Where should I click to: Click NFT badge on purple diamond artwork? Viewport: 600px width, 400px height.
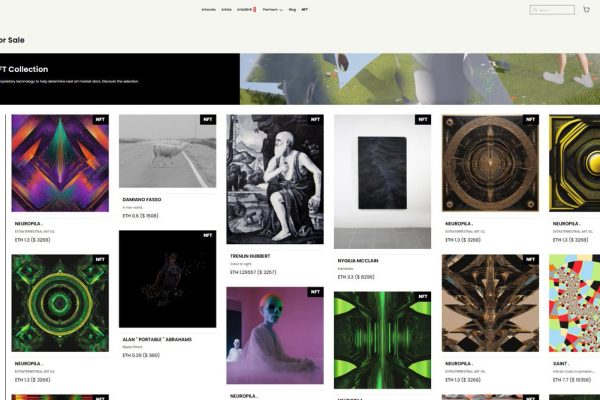100,119
